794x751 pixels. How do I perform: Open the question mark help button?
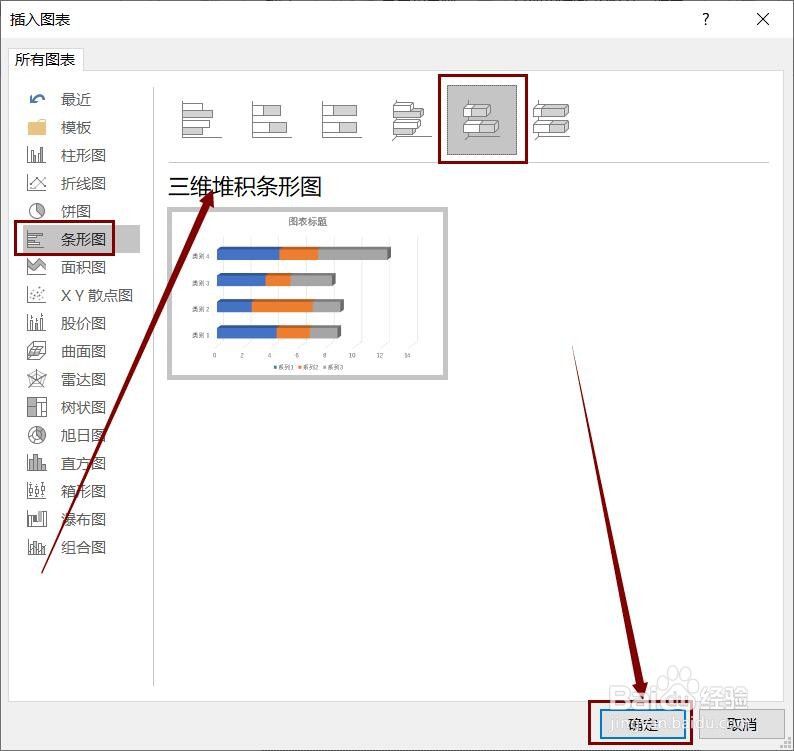[706, 19]
